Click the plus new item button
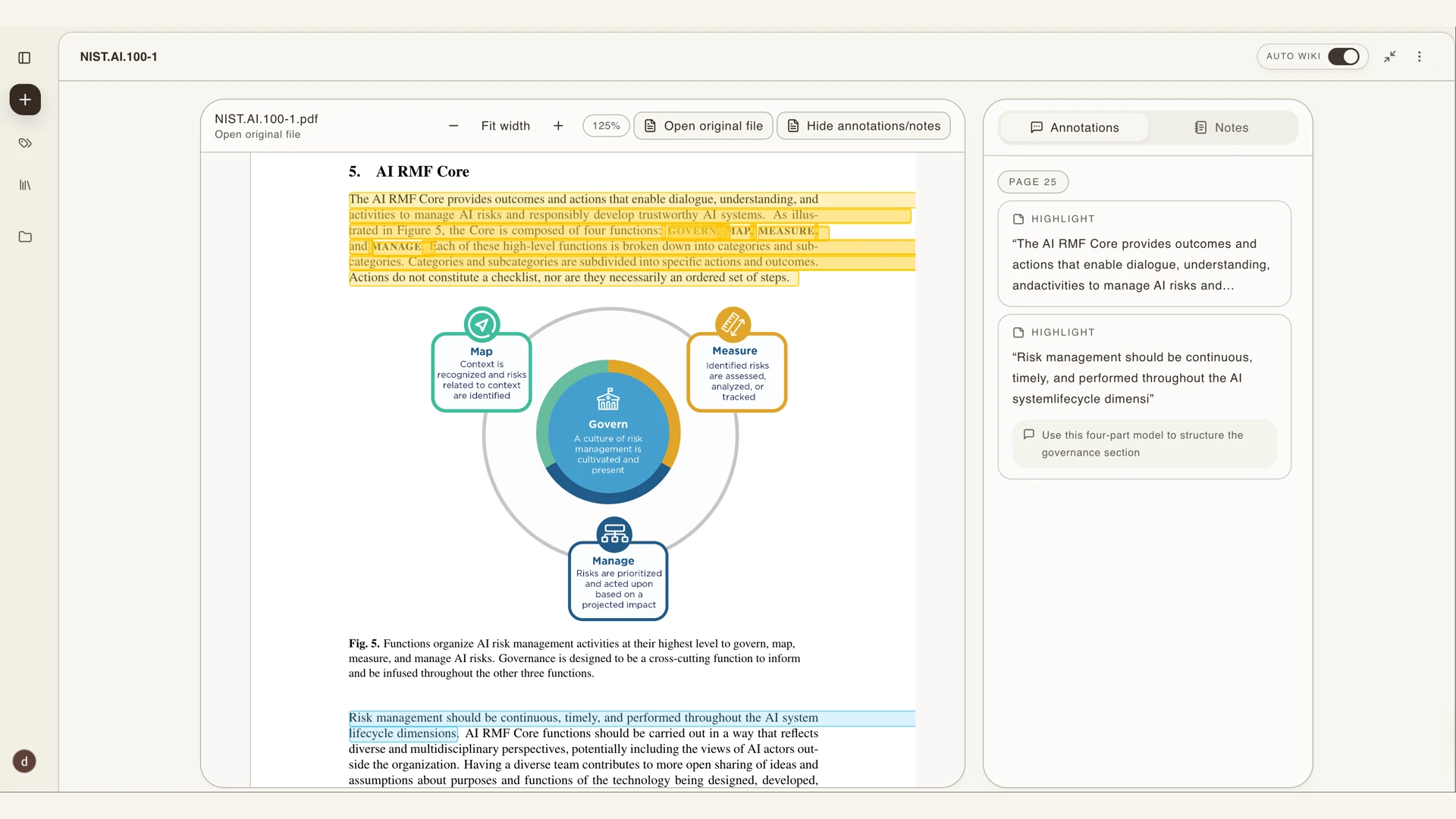1456x819 pixels. point(25,99)
